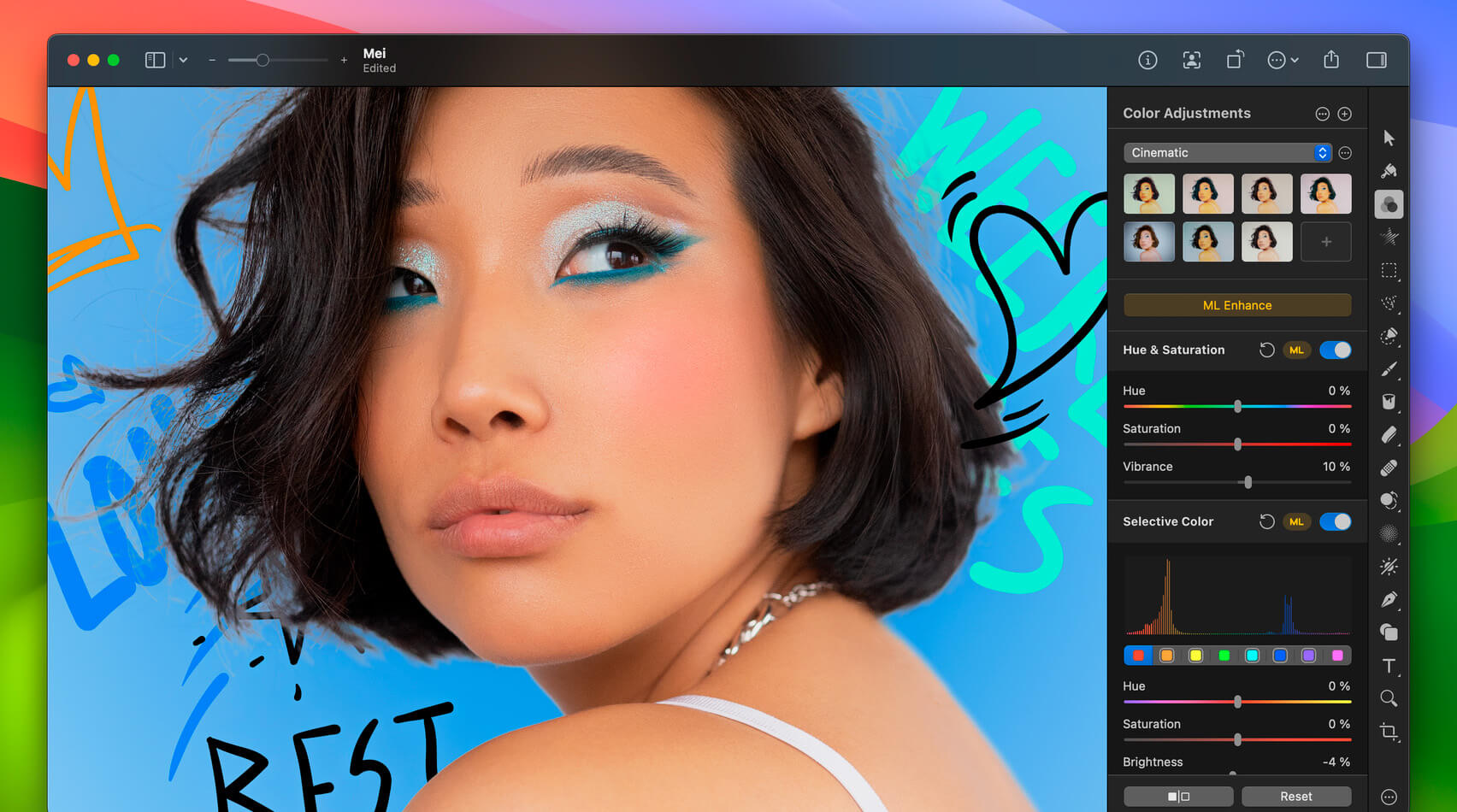Select the Soften blur tool
1457x812 pixels.
pyautogui.click(x=1389, y=533)
